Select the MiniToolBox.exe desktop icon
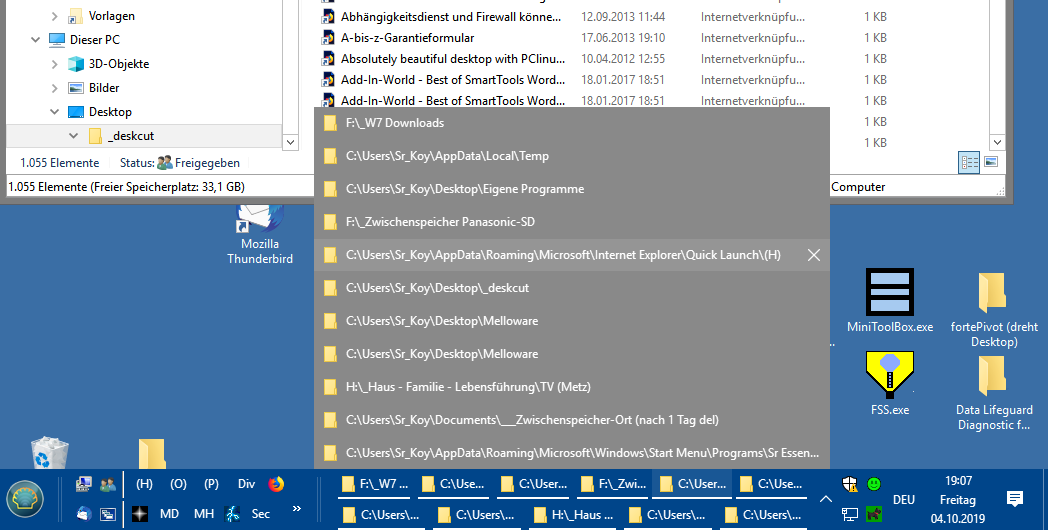Screen dimensions: 1048x530 (x=890, y=300)
